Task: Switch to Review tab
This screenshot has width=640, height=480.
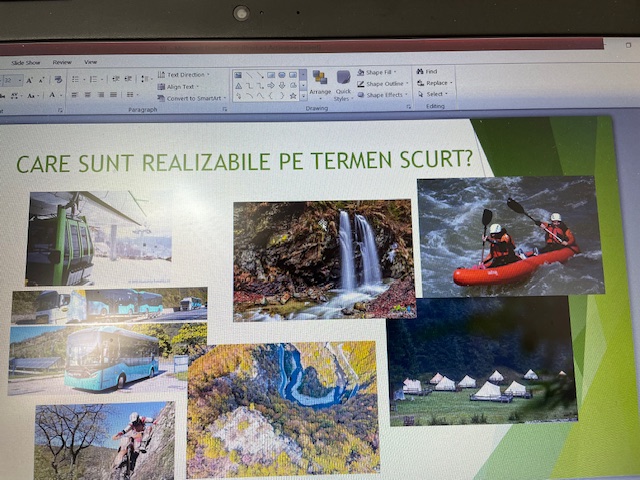Action: (62, 62)
